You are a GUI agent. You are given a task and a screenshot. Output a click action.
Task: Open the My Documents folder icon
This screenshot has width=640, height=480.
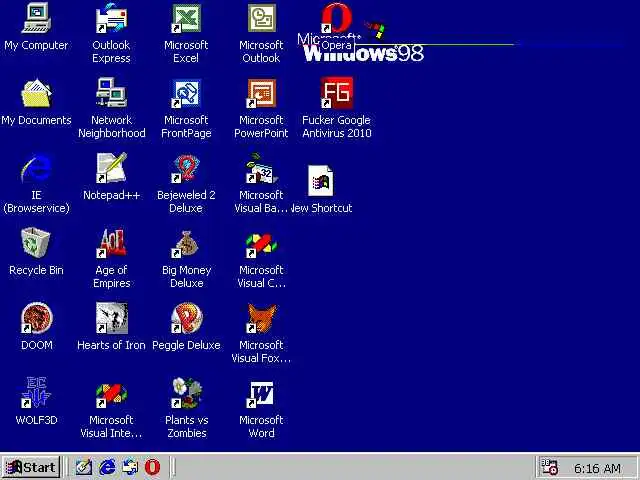(x=36, y=93)
